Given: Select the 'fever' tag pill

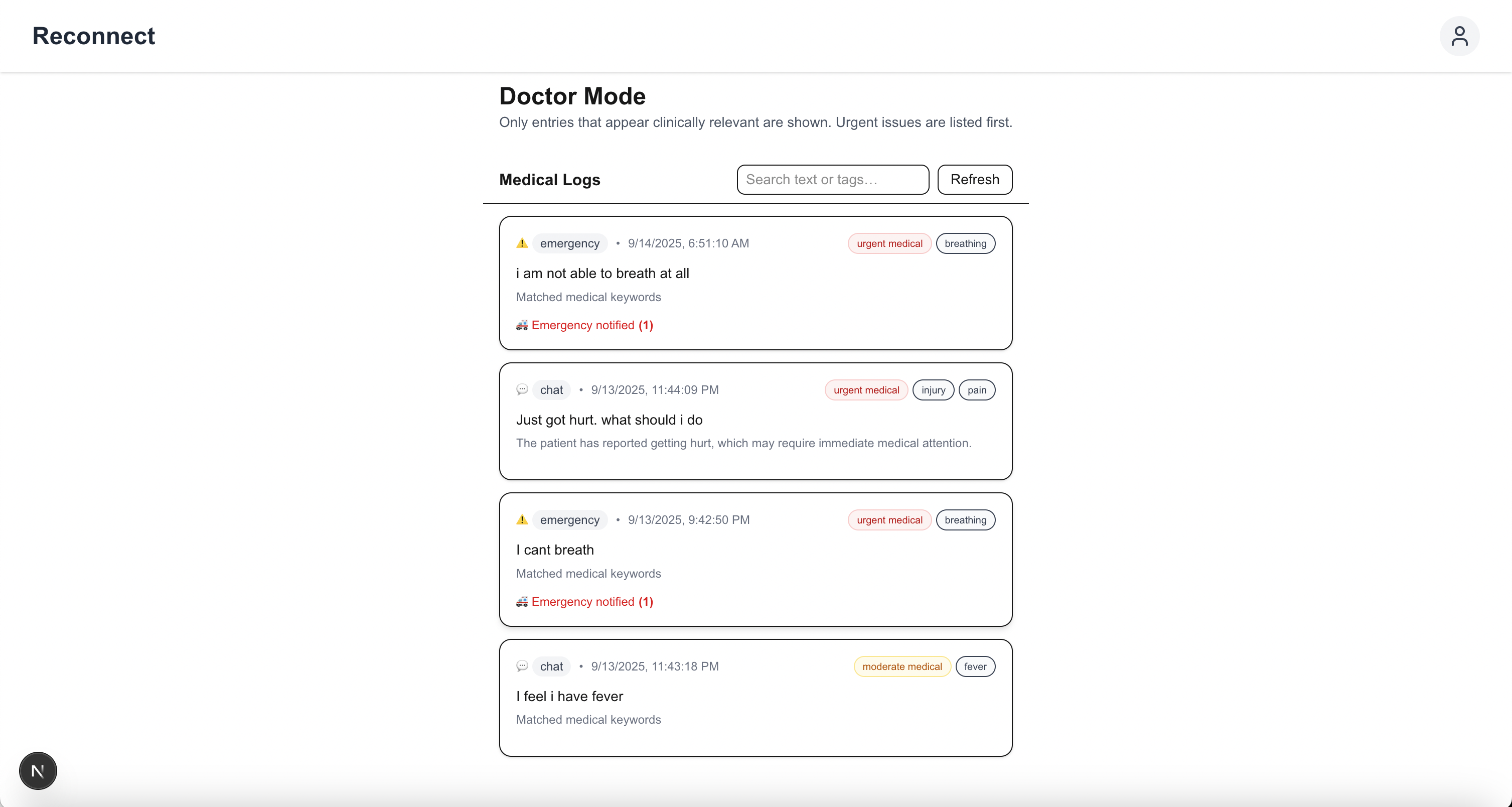Looking at the screenshot, I should 975,666.
